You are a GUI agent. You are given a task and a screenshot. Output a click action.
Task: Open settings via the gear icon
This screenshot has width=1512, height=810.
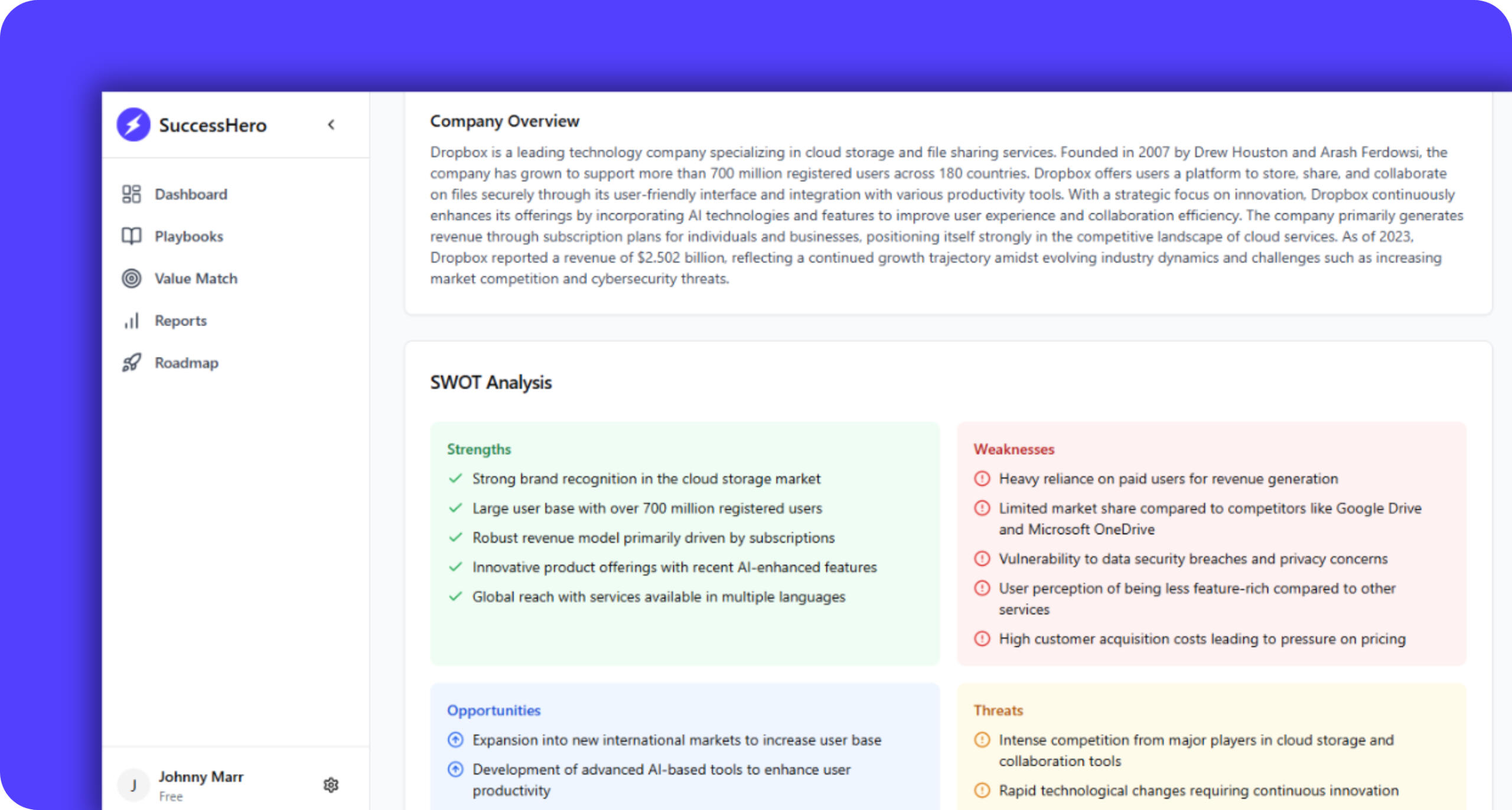click(x=331, y=785)
